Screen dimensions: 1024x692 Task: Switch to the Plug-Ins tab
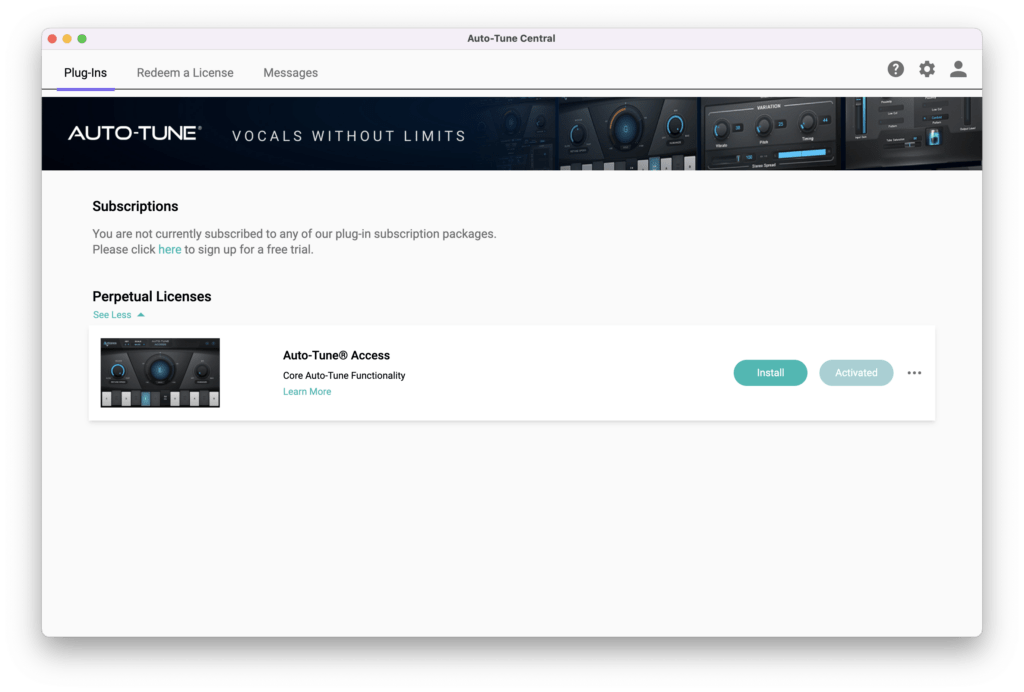[86, 72]
